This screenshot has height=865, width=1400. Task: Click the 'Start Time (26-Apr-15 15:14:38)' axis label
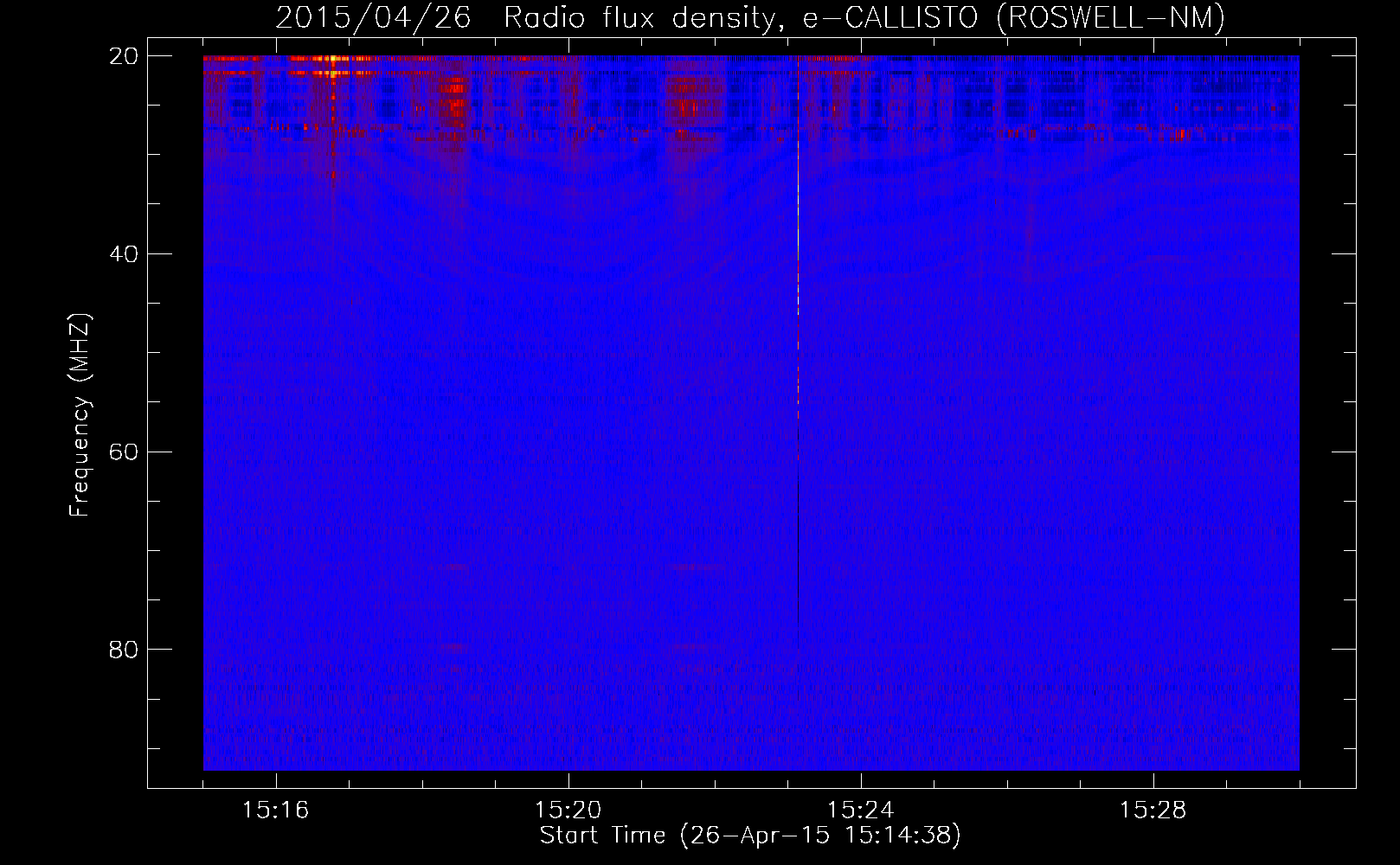point(750,836)
